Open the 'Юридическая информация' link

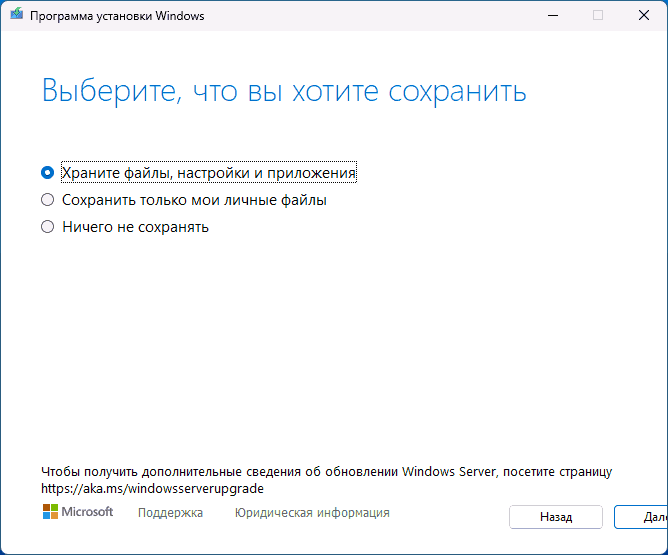pyautogui.click(x=312, y=512)
